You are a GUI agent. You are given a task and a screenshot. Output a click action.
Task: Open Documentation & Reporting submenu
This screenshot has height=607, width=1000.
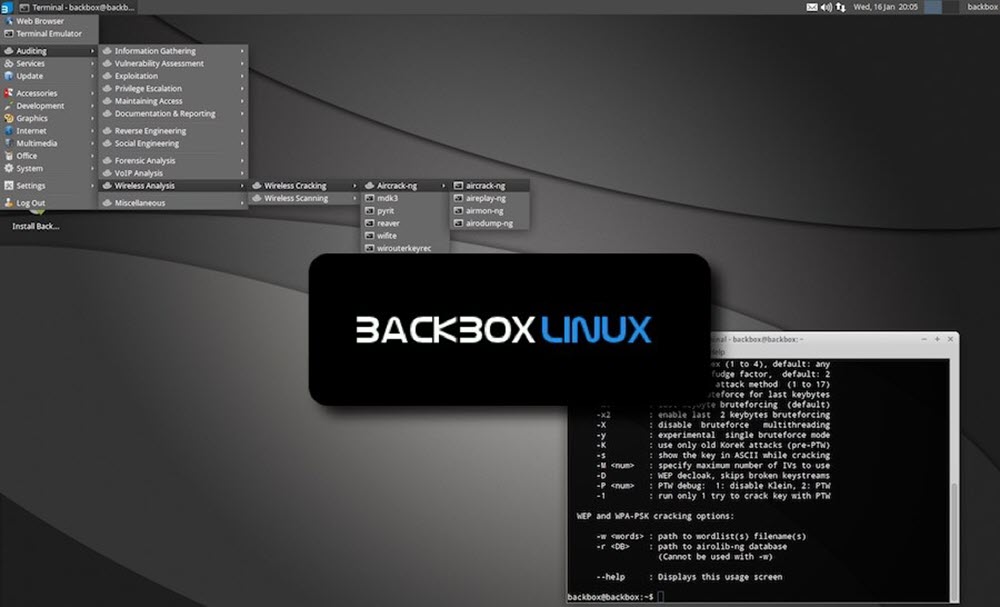pyautogui.click(x=173, y=113)
